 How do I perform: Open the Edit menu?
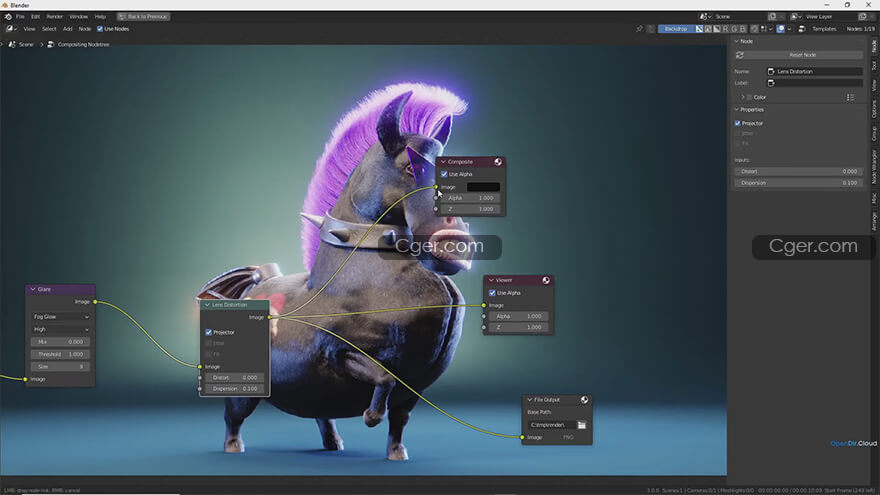[35, 17]
